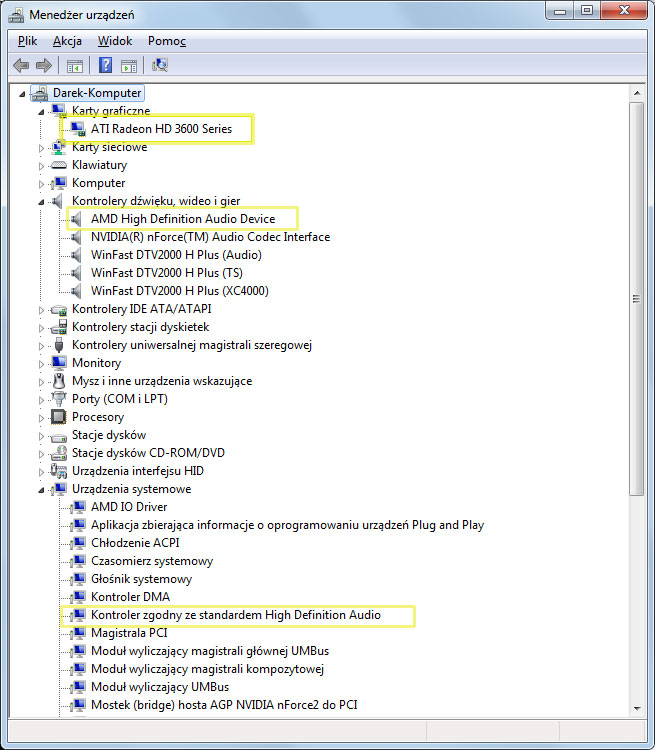
Task: Collapse Kontrolery dźwięku, wideo i gier
Action: tap(41, 202)
